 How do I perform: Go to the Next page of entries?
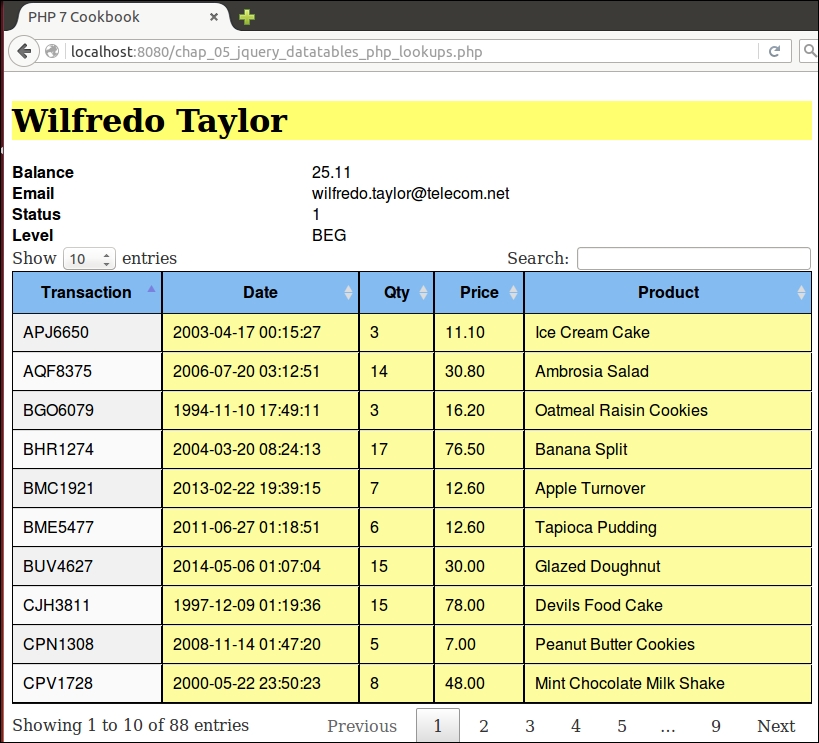tap(775, 726)
